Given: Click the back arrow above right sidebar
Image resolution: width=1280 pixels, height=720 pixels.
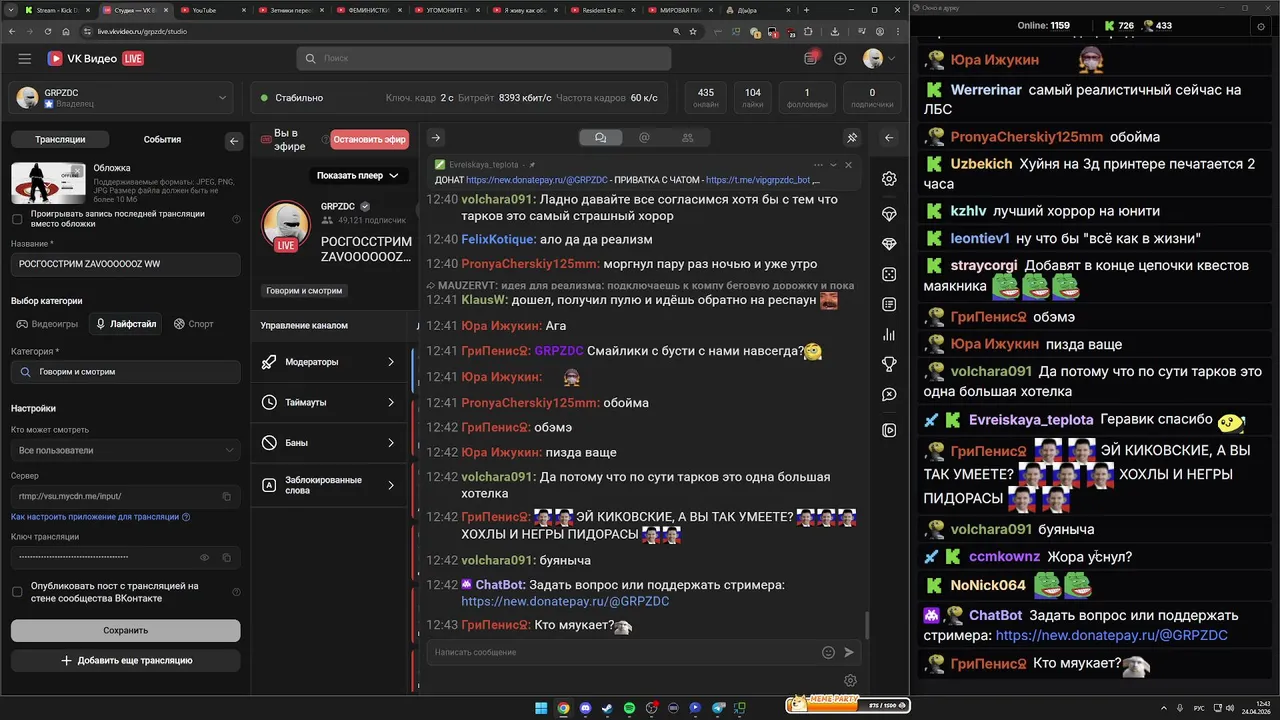Looking at the screenshot, I should point(889,138).
